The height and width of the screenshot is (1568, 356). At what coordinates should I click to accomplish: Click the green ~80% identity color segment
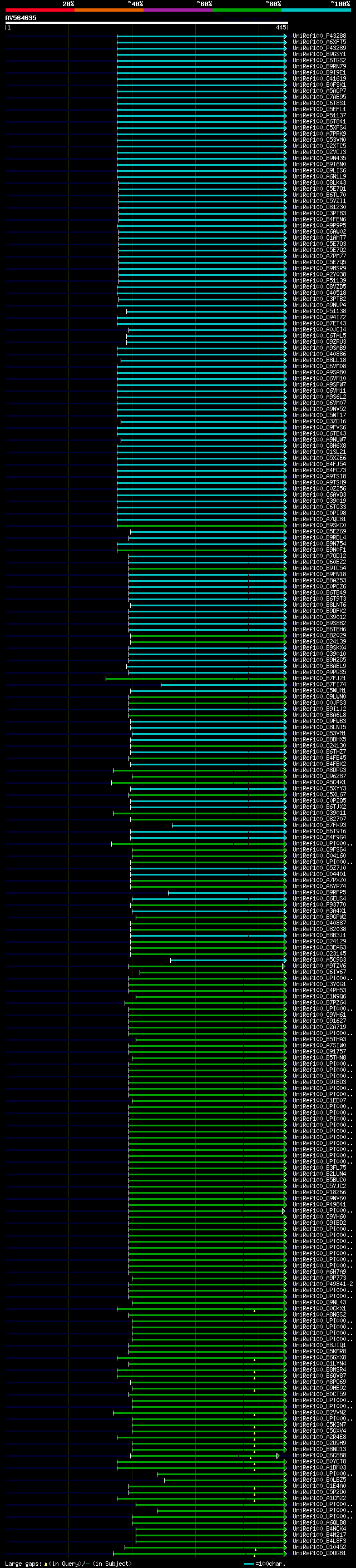pos(247,11)
